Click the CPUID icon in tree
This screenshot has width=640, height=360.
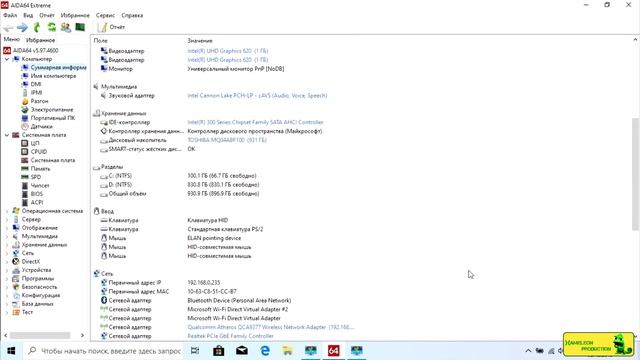(25, 152)
